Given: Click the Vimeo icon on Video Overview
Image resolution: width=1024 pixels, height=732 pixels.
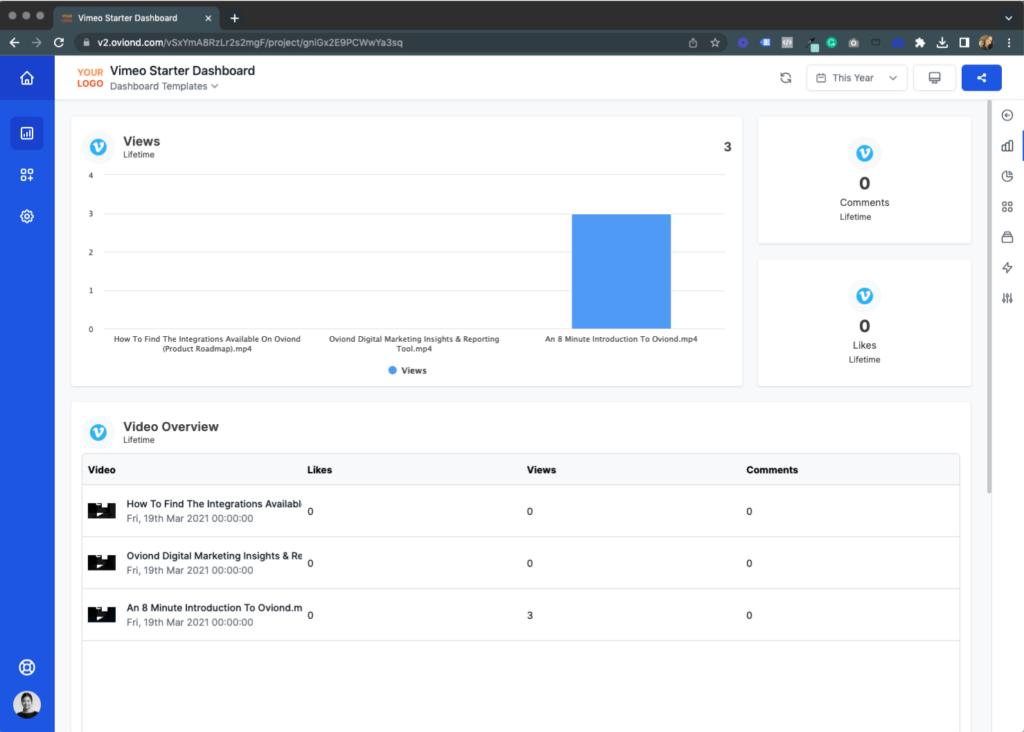Looking at the screenshot, I should [99, 432].
